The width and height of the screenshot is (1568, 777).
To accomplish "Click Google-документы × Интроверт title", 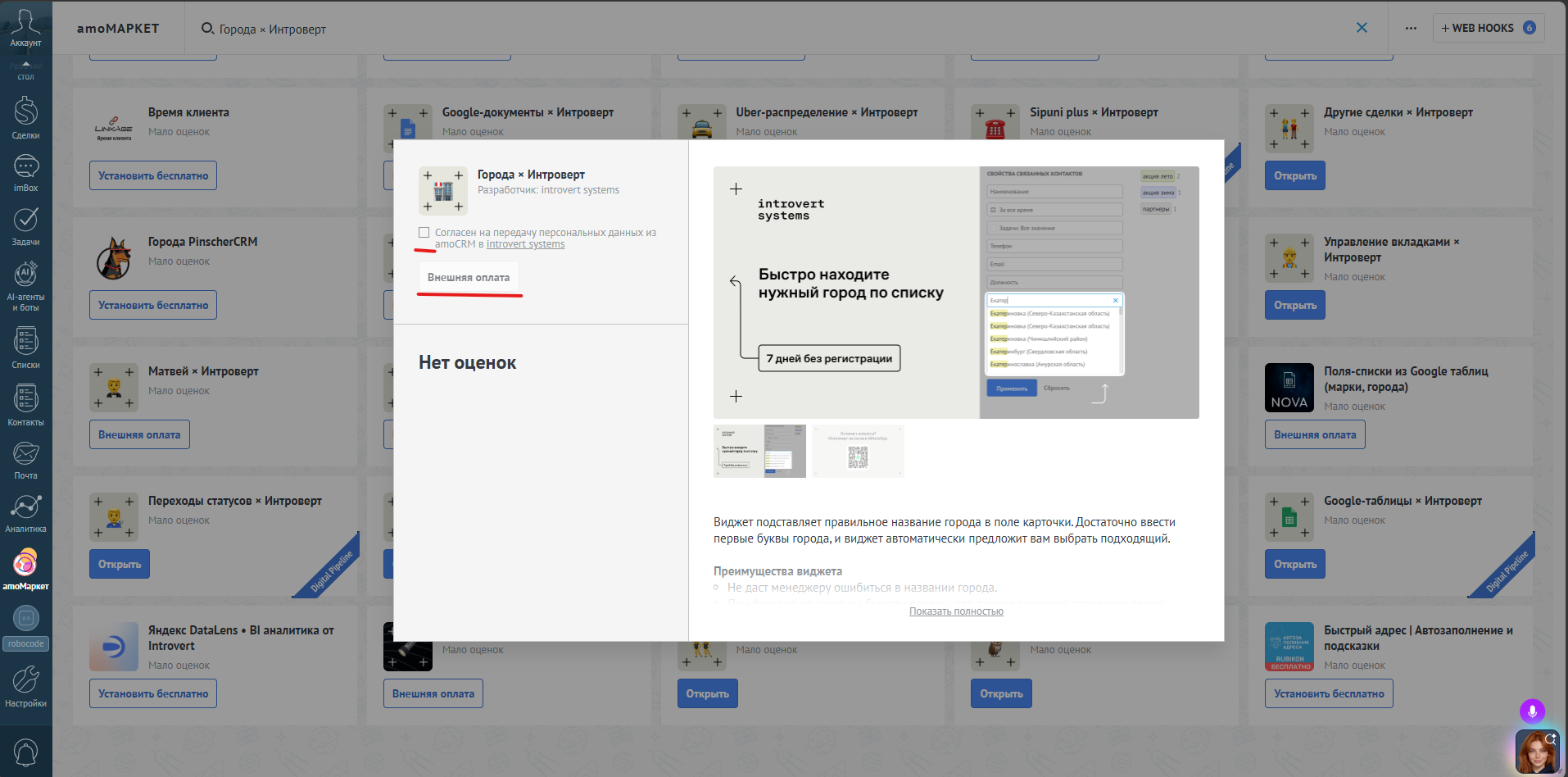I will click(528, 112).
